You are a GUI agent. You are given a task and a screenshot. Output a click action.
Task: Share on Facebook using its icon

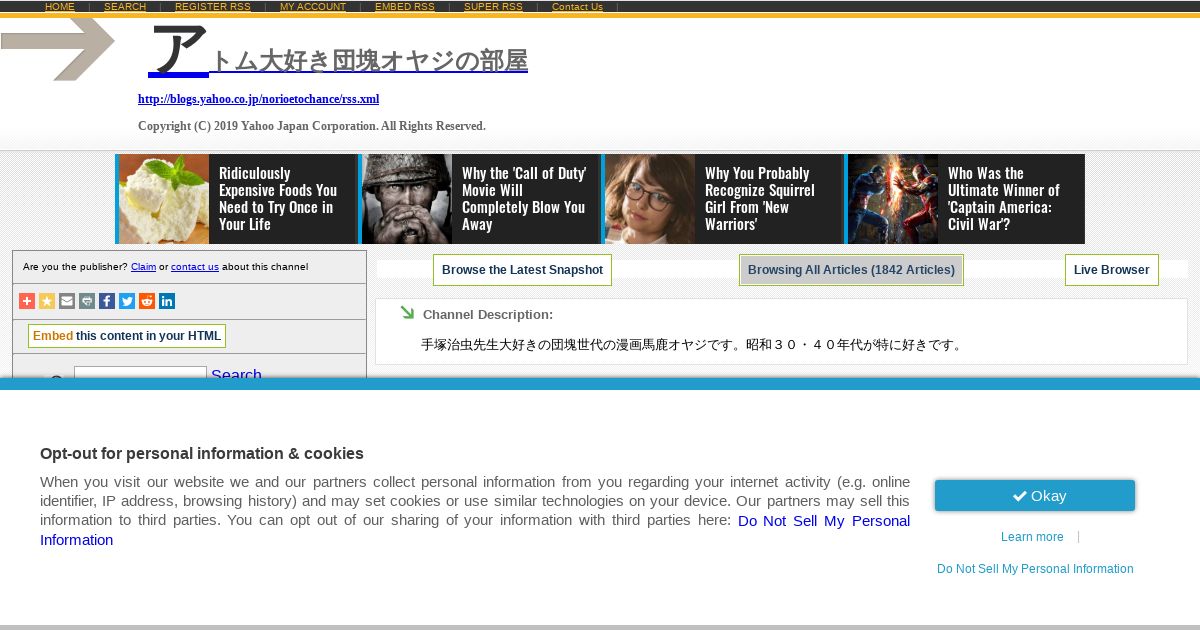(x=107, y=301)
